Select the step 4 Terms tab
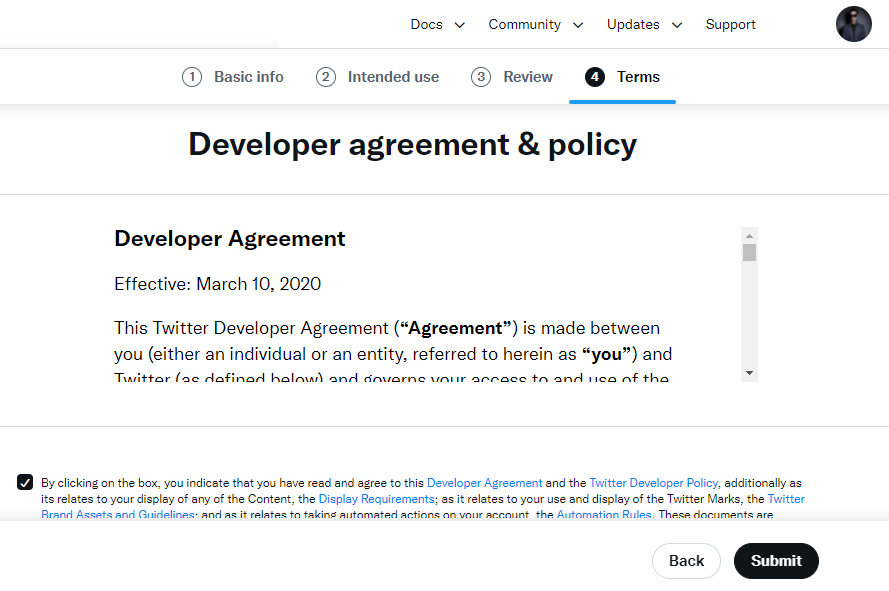This screenshot has width=889, height=591. pos(622,77)
